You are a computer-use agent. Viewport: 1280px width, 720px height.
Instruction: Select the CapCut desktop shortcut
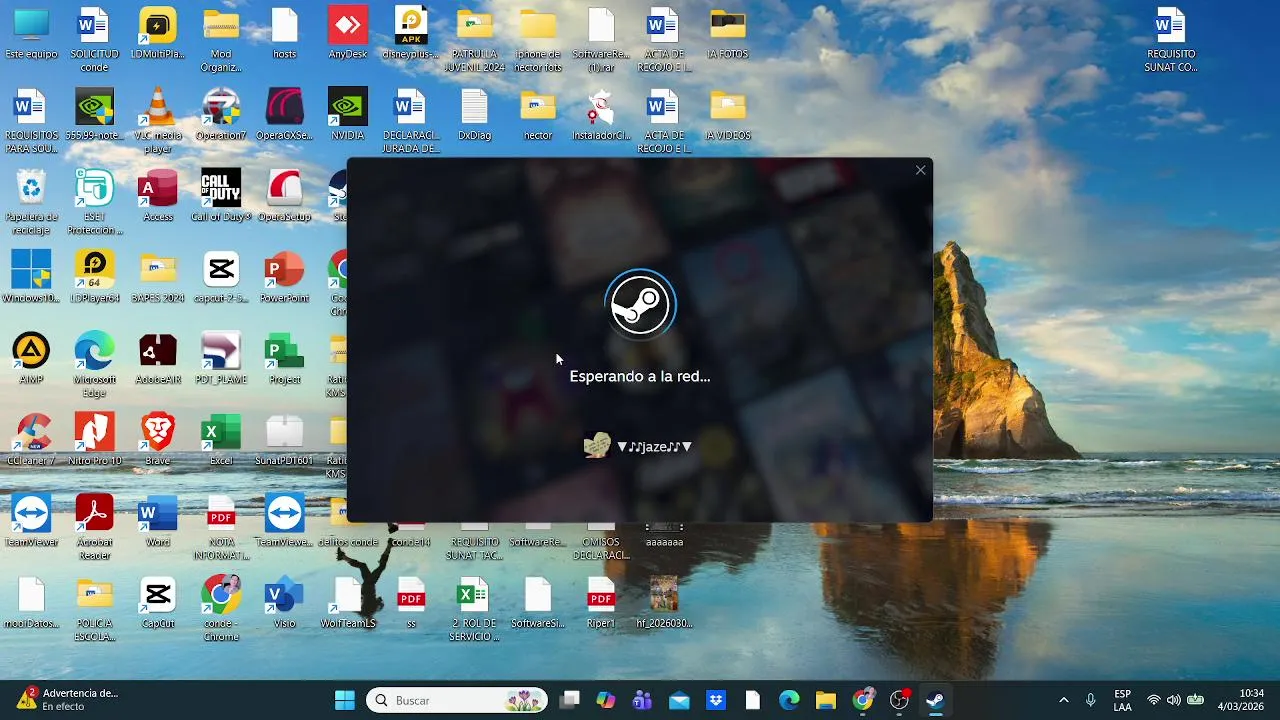(158, 601)
